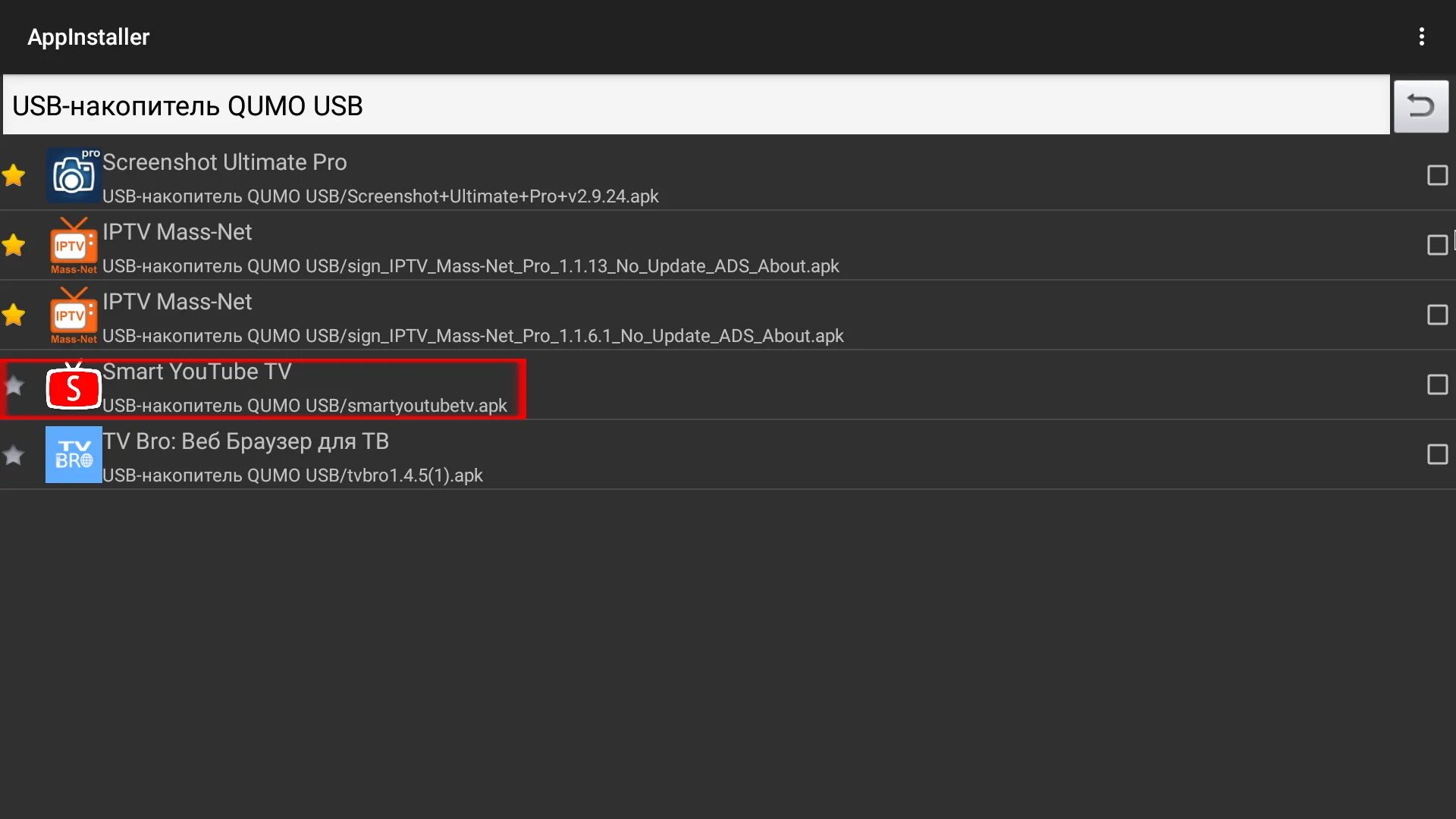Click the sign_IPTV_Mass-Net_Pro_1.1.6.1 apk path
Viewport: 1456px width, 819px height.
pos(473,336)
